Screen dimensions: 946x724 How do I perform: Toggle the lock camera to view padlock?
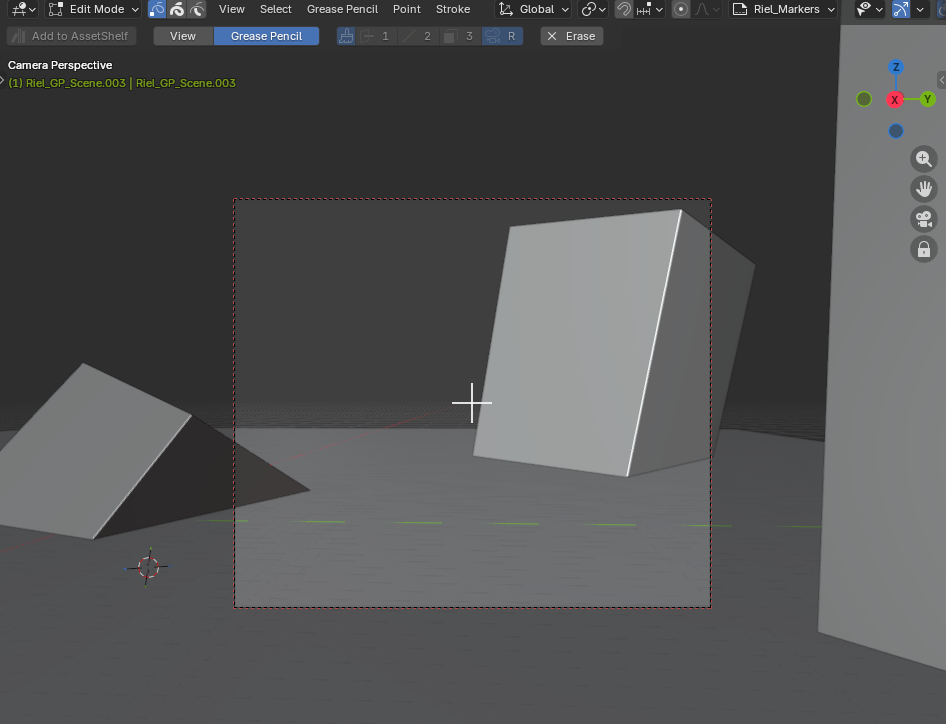pos(924,249)
